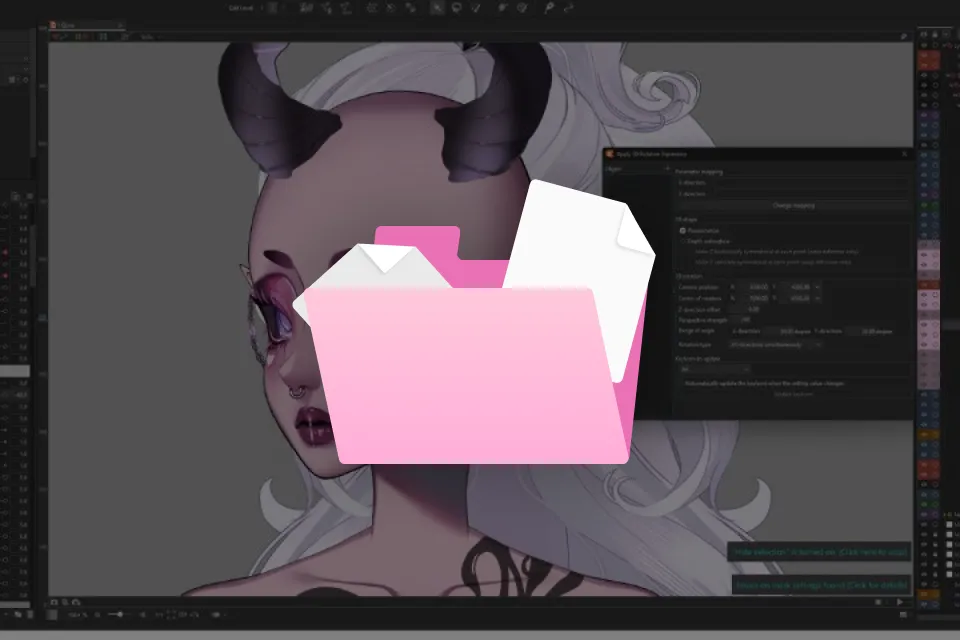Click the Hide selection undo notification
Image resolution: width=960 pixels, height=640 pixels.
click(819, 552)
